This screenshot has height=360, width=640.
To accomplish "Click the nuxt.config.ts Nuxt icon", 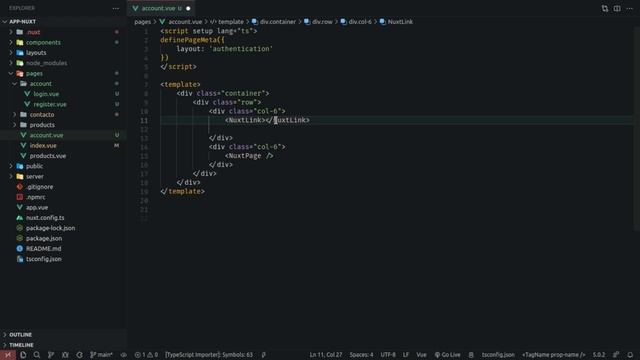I will 20,218.
